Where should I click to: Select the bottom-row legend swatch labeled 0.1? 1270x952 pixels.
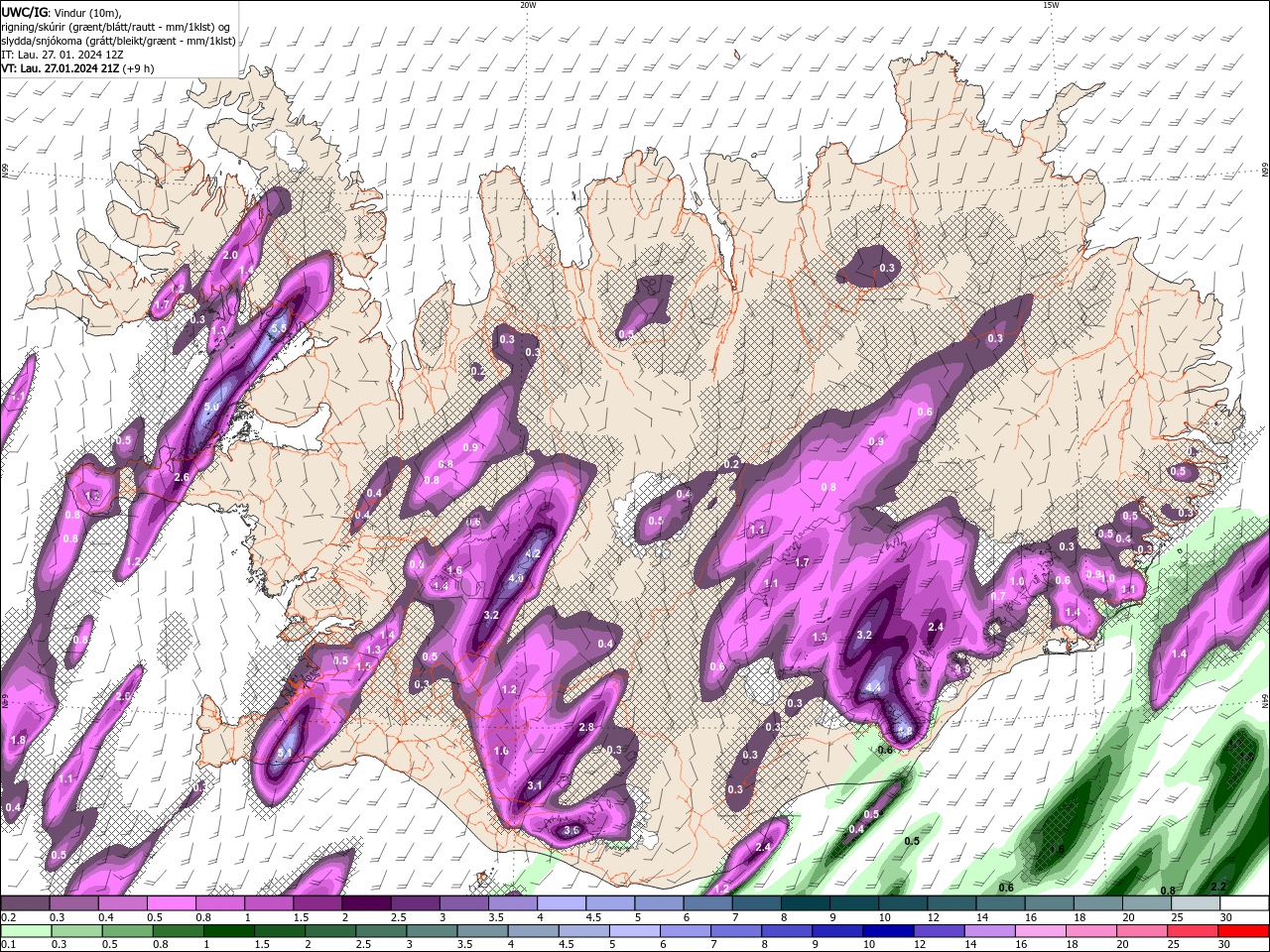25,930
